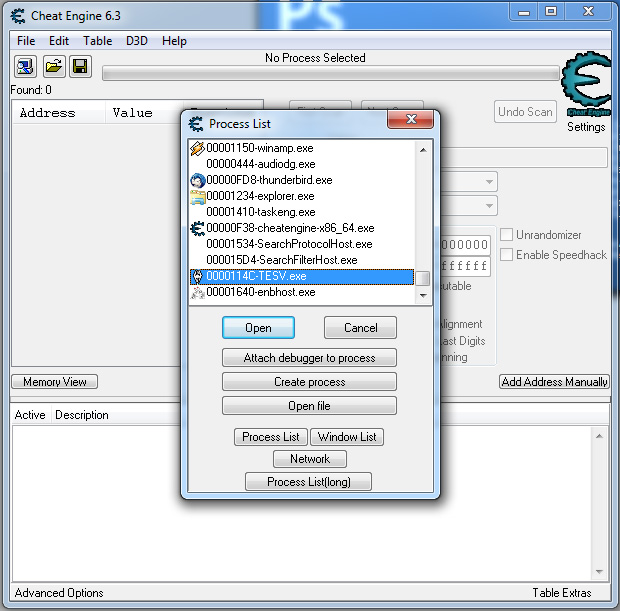
Task: Open the File menu
Action: [x=26, y=41]
